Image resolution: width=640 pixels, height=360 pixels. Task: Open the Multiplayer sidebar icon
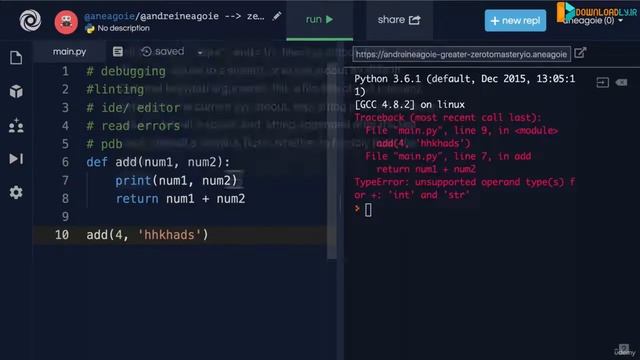click(x=16, y=125)
